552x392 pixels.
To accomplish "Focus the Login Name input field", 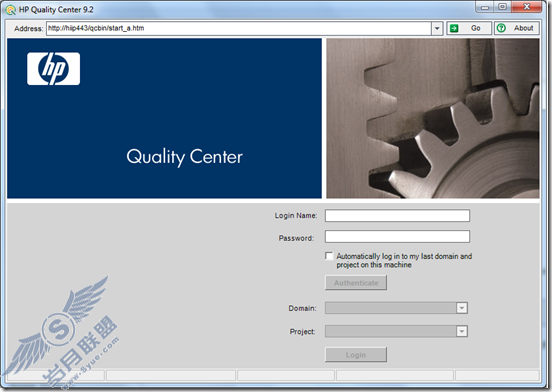I will tap(397, 215).
